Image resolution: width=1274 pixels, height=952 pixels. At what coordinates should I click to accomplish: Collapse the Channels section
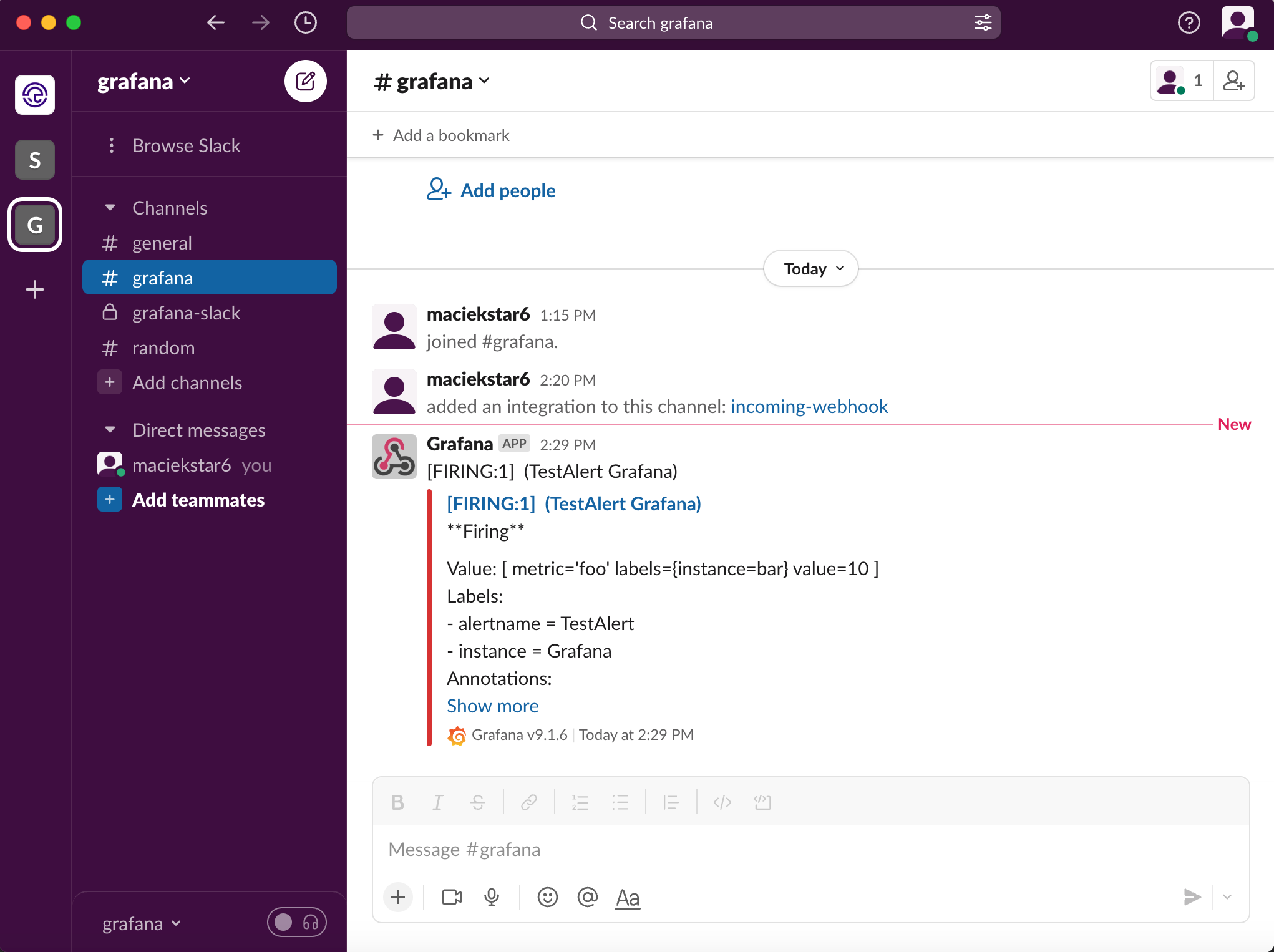click(x=110, y=208)
